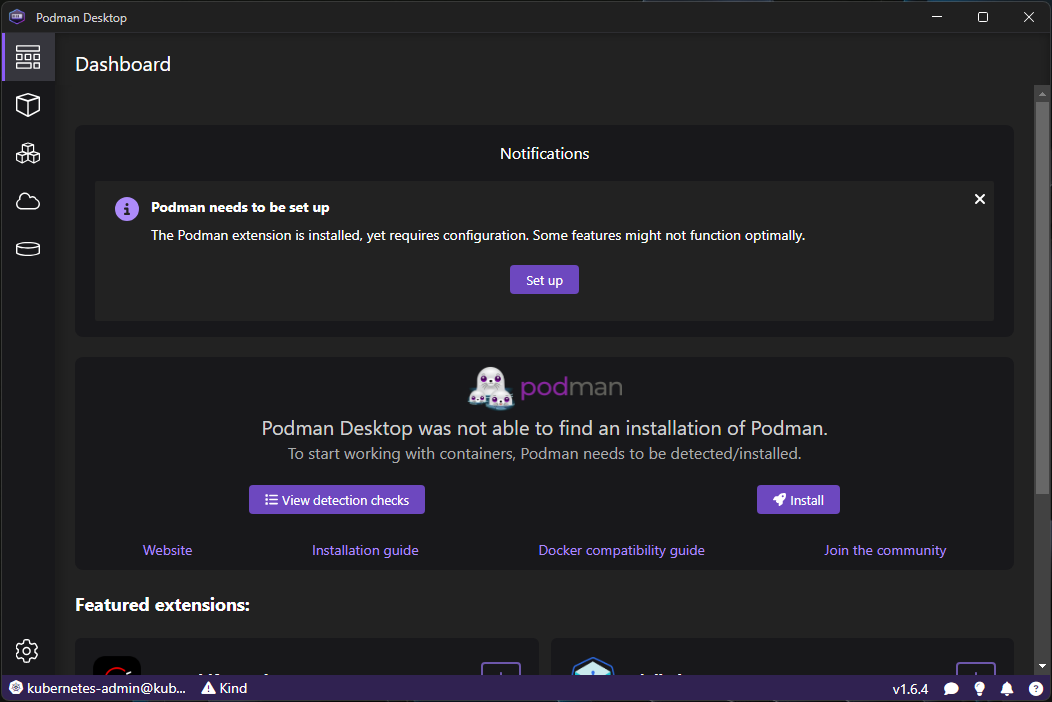Click the Featured extensions heading

[162, 605]
